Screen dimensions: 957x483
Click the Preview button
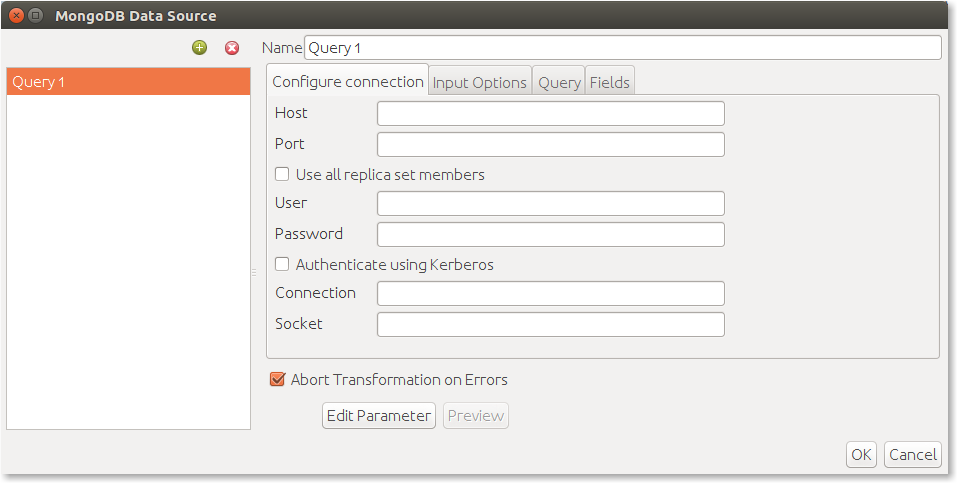[x=476, y=416]
